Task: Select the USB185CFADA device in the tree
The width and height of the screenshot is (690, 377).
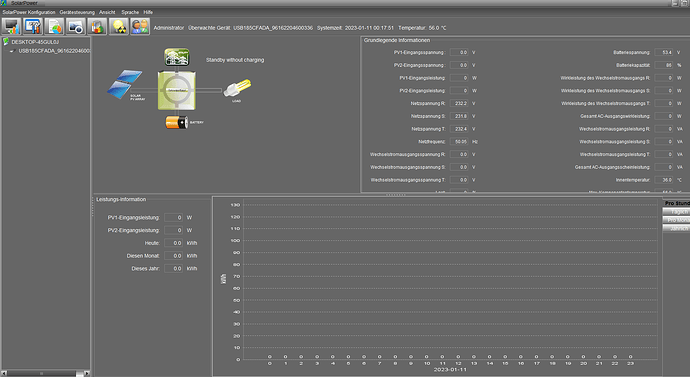Action: tap(54, 51)
